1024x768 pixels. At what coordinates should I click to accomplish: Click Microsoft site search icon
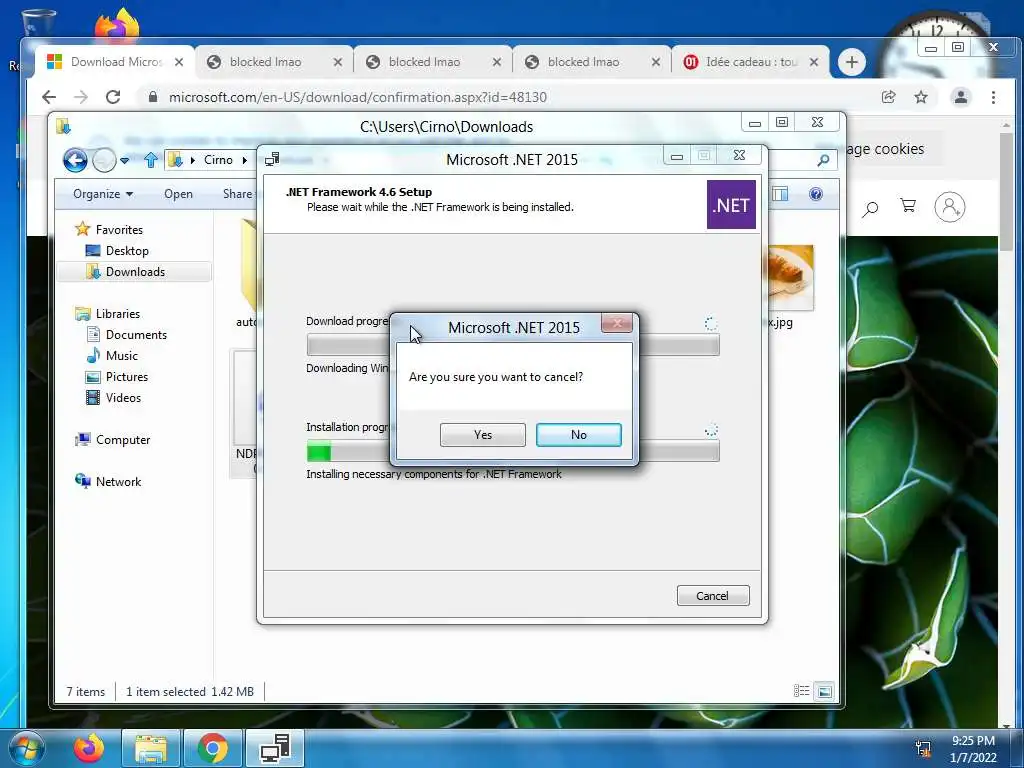pos(870,208)
